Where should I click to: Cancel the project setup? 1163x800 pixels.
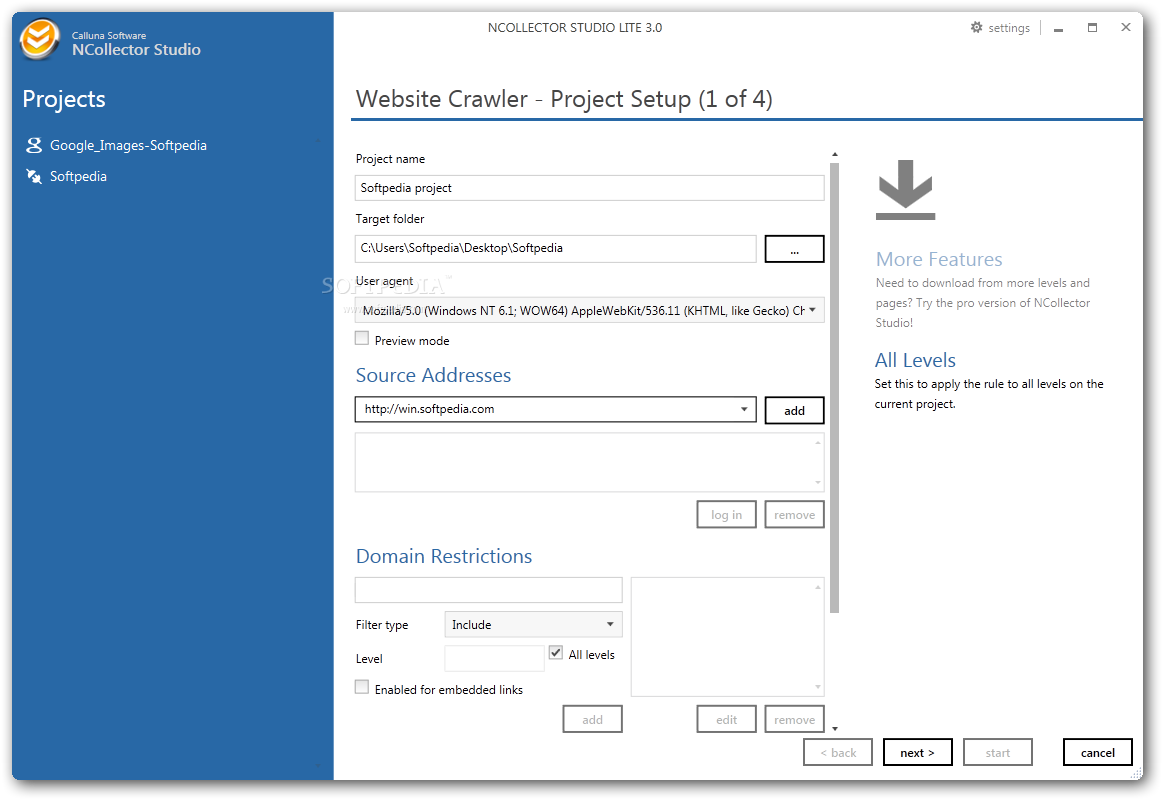point(1098,753)
